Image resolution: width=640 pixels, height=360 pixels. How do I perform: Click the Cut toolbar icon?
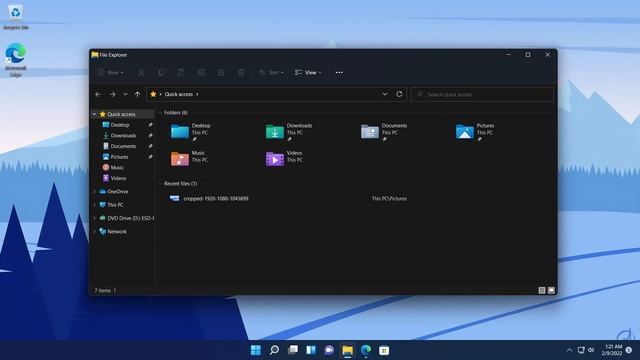tap(141, 73)
